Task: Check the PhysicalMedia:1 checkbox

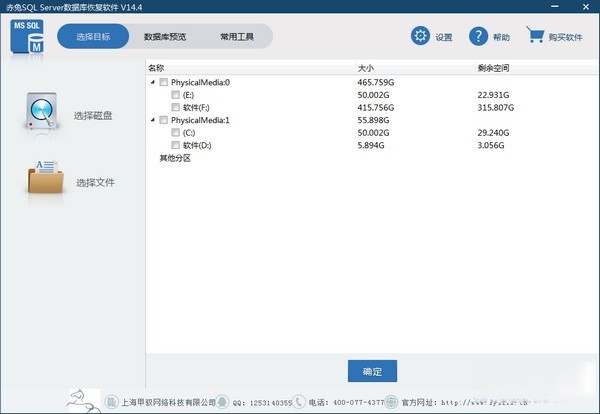Action: [163, 120]
